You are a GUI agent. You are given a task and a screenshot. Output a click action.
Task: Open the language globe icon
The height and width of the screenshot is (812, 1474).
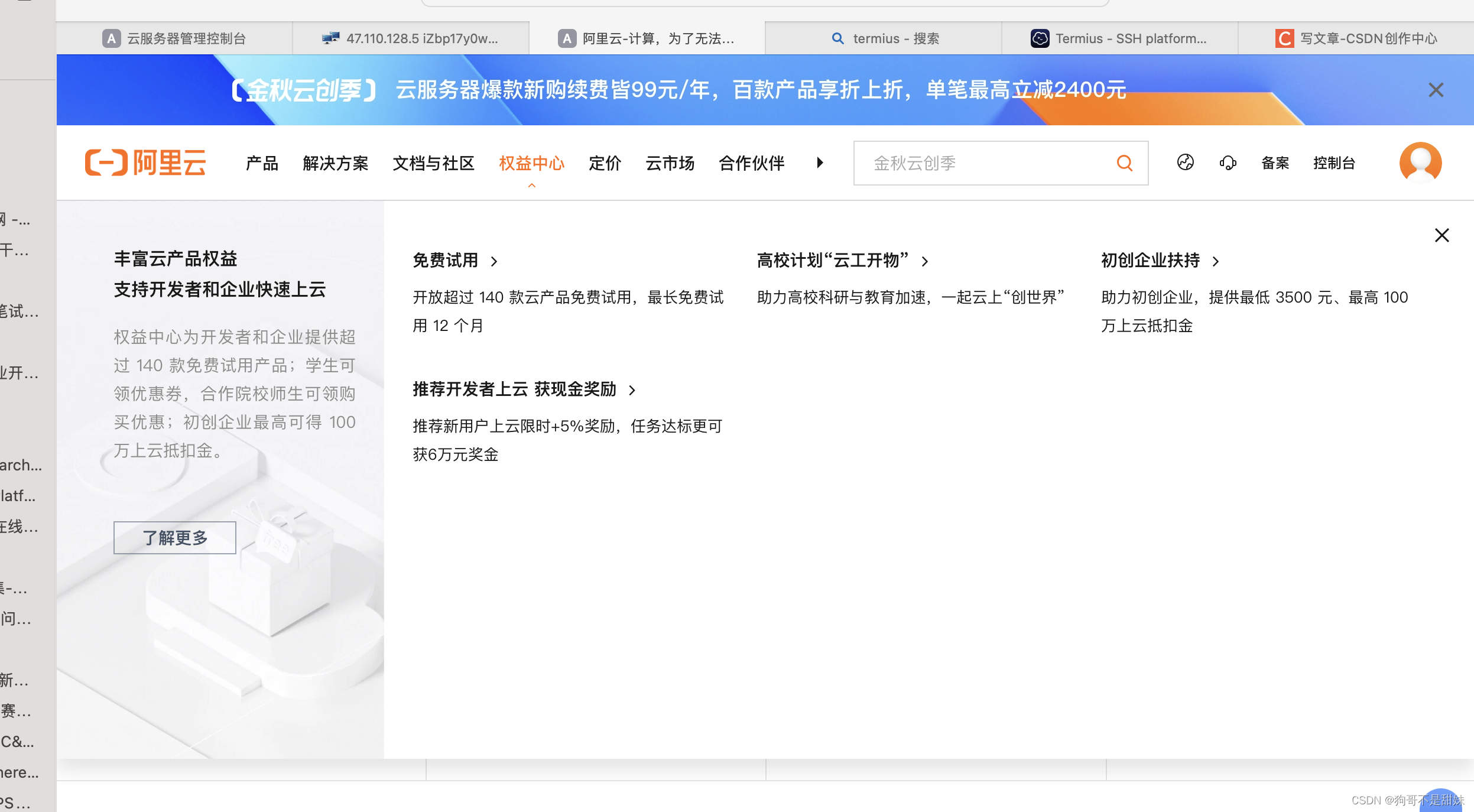coord(1186,163)
